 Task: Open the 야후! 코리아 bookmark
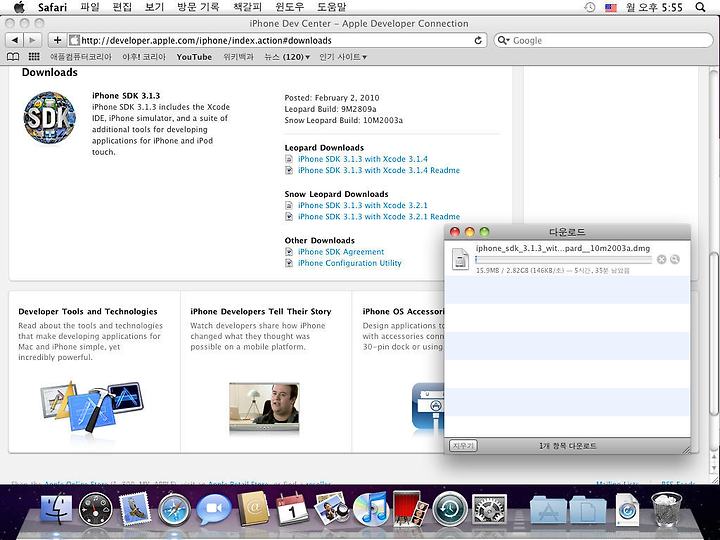pos(144,57)
